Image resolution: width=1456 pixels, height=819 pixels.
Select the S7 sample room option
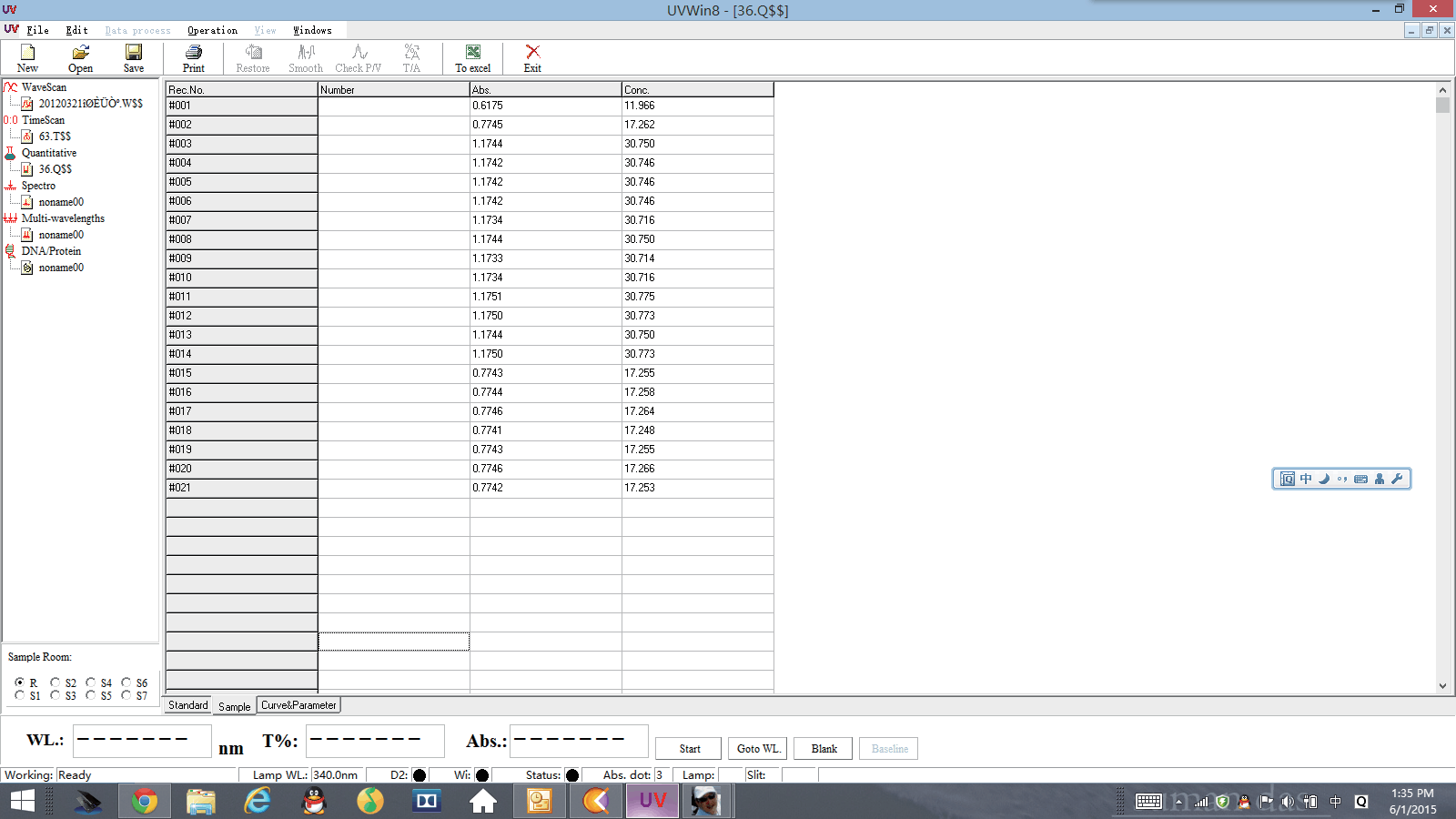[x=126, y=695]
